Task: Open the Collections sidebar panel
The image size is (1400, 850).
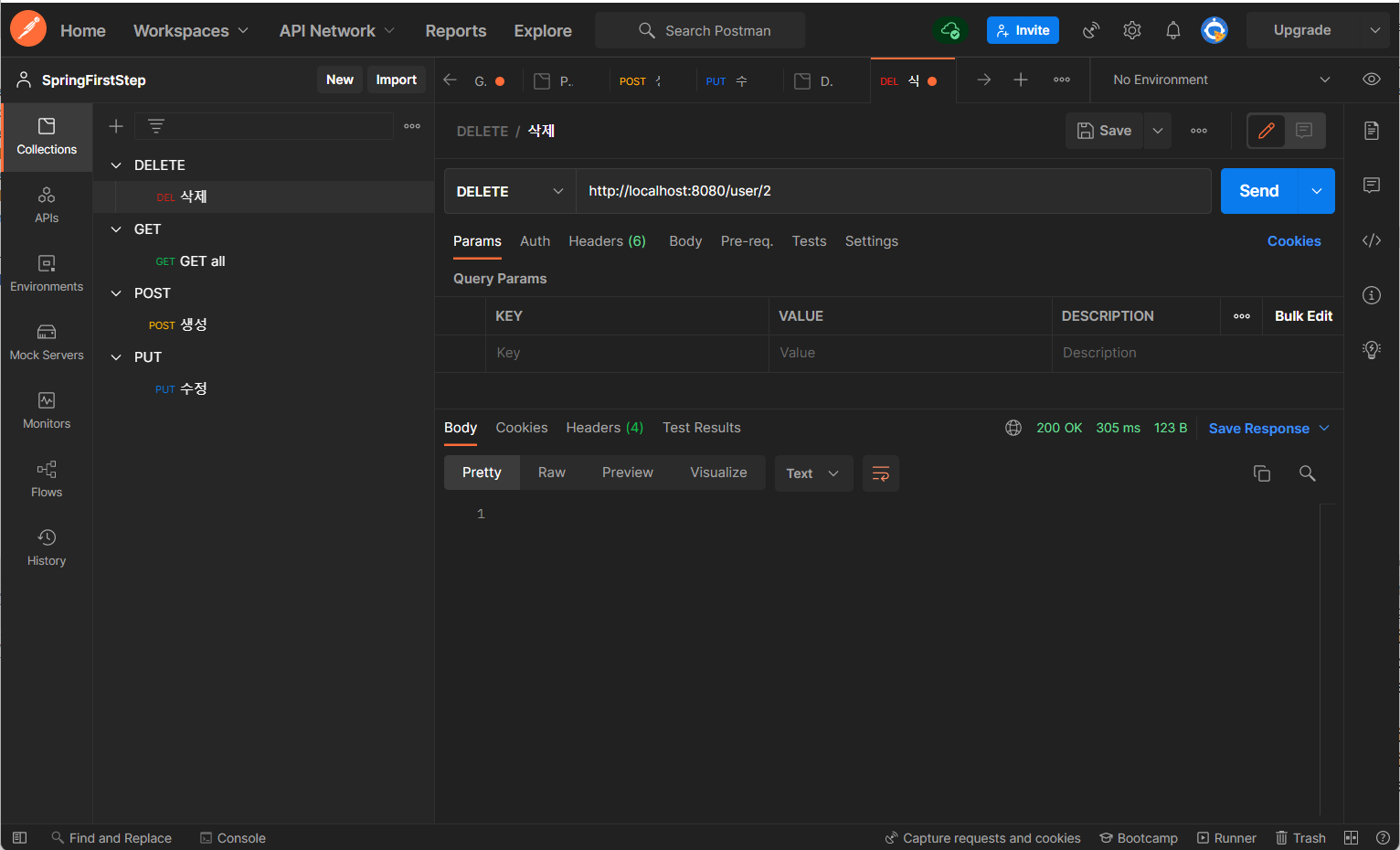Action: click(x=47, y=136)
